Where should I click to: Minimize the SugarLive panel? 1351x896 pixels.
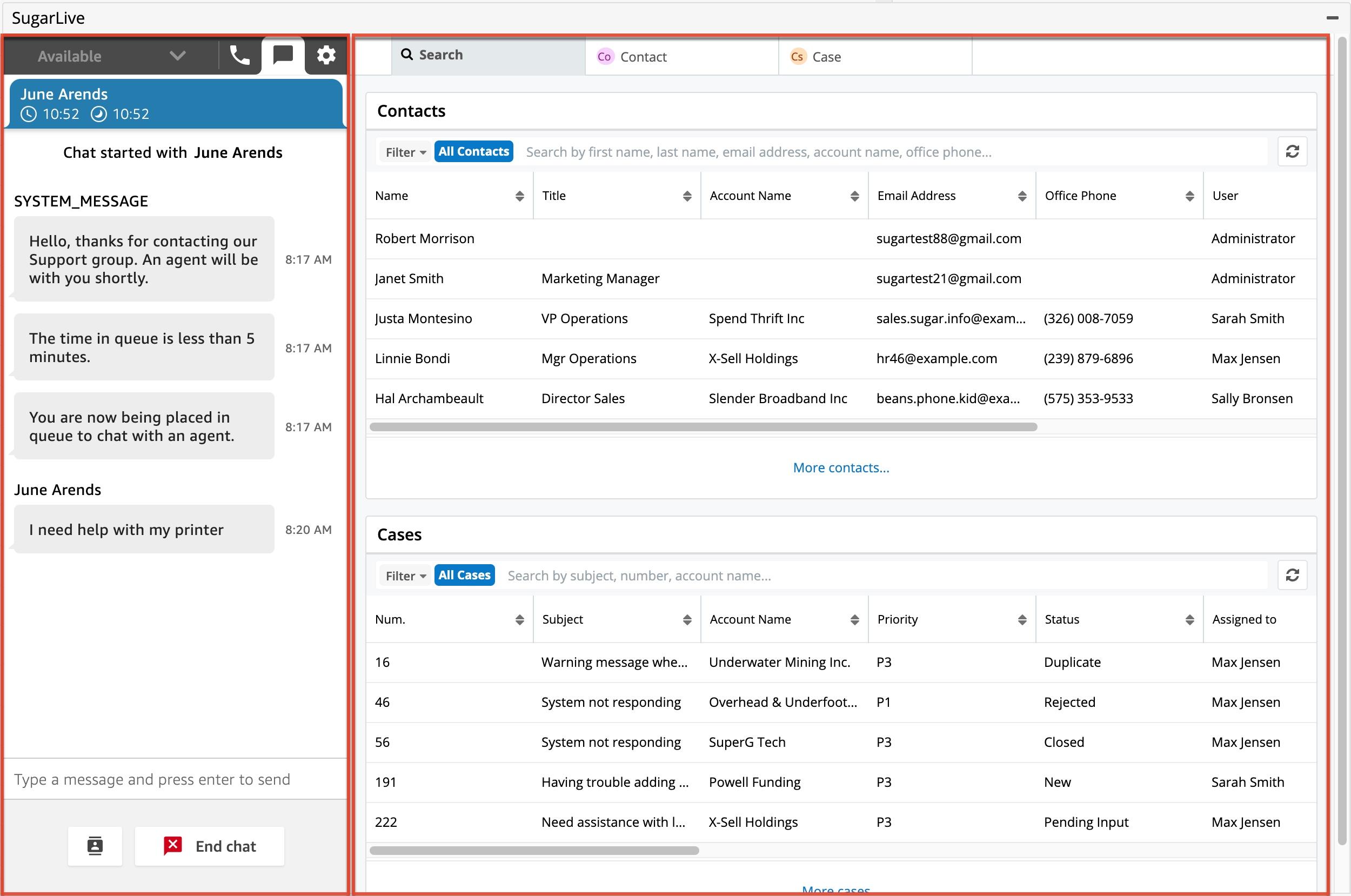pyautogui.click(x=1332, y=18)
